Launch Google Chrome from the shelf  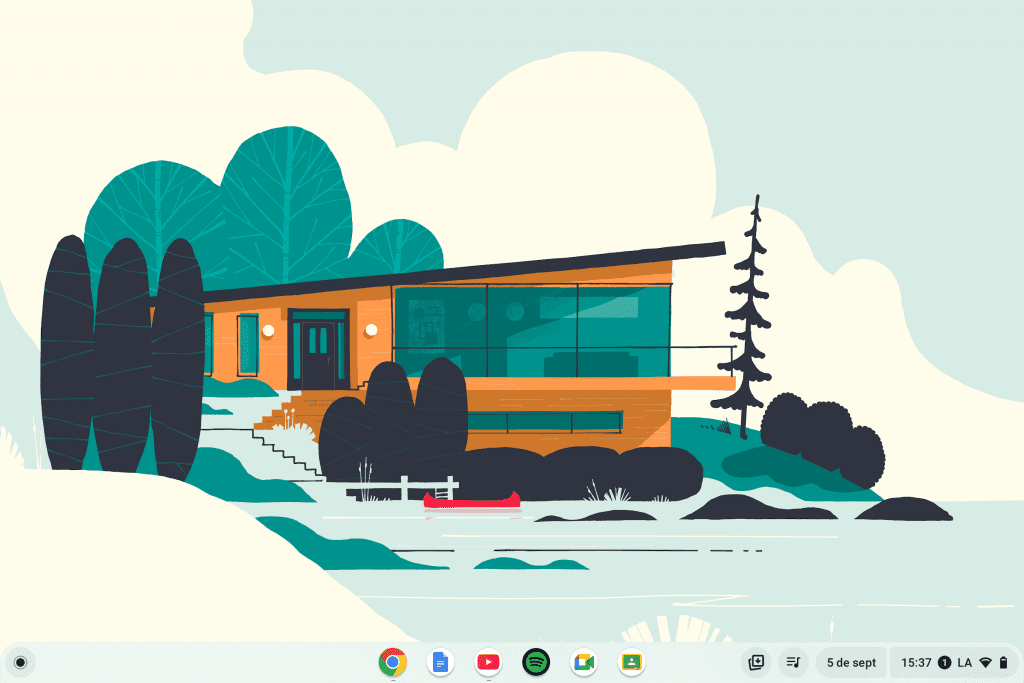point(392,662)
